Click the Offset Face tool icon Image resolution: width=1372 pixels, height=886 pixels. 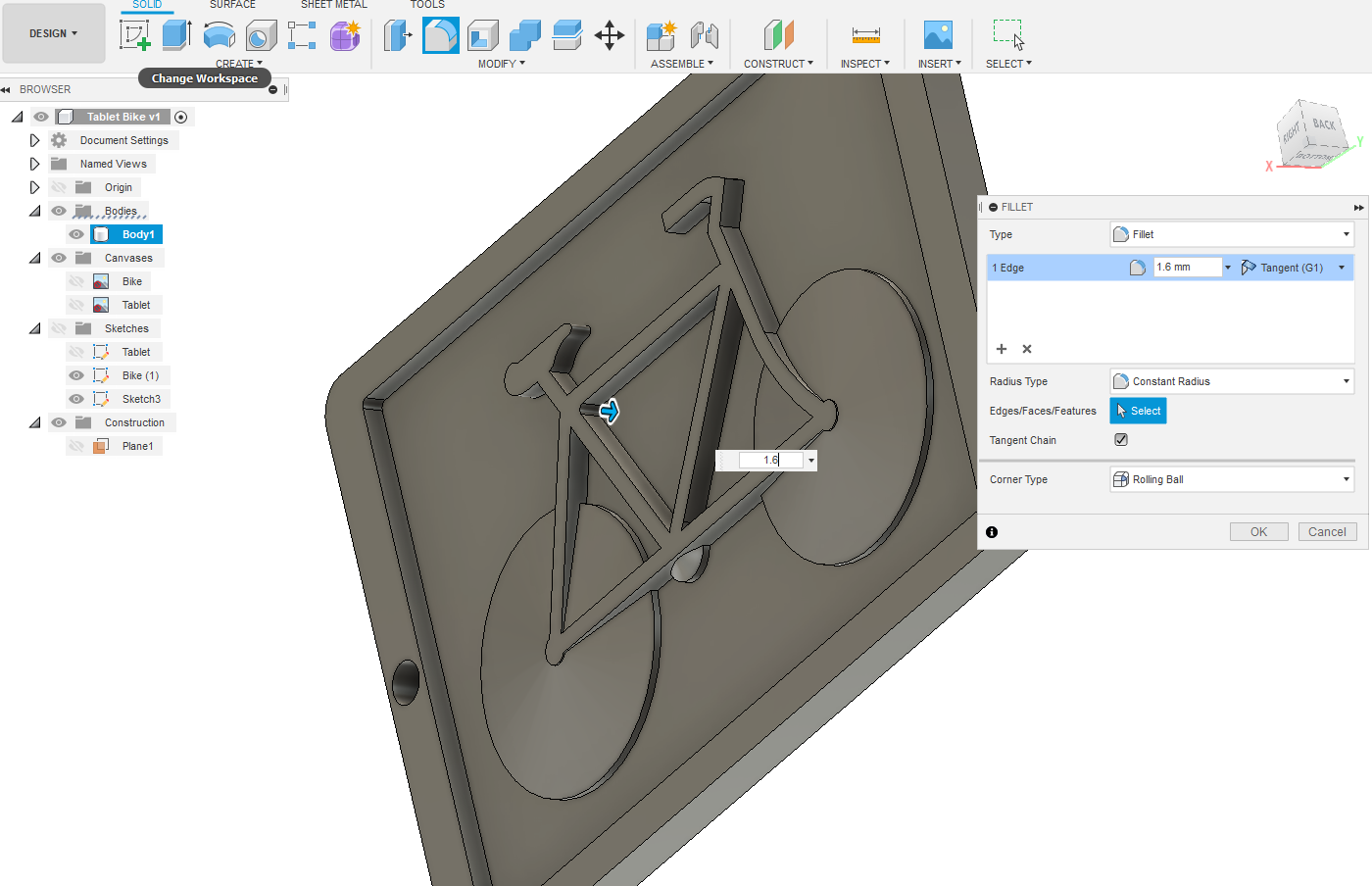[x=567, y=36]
